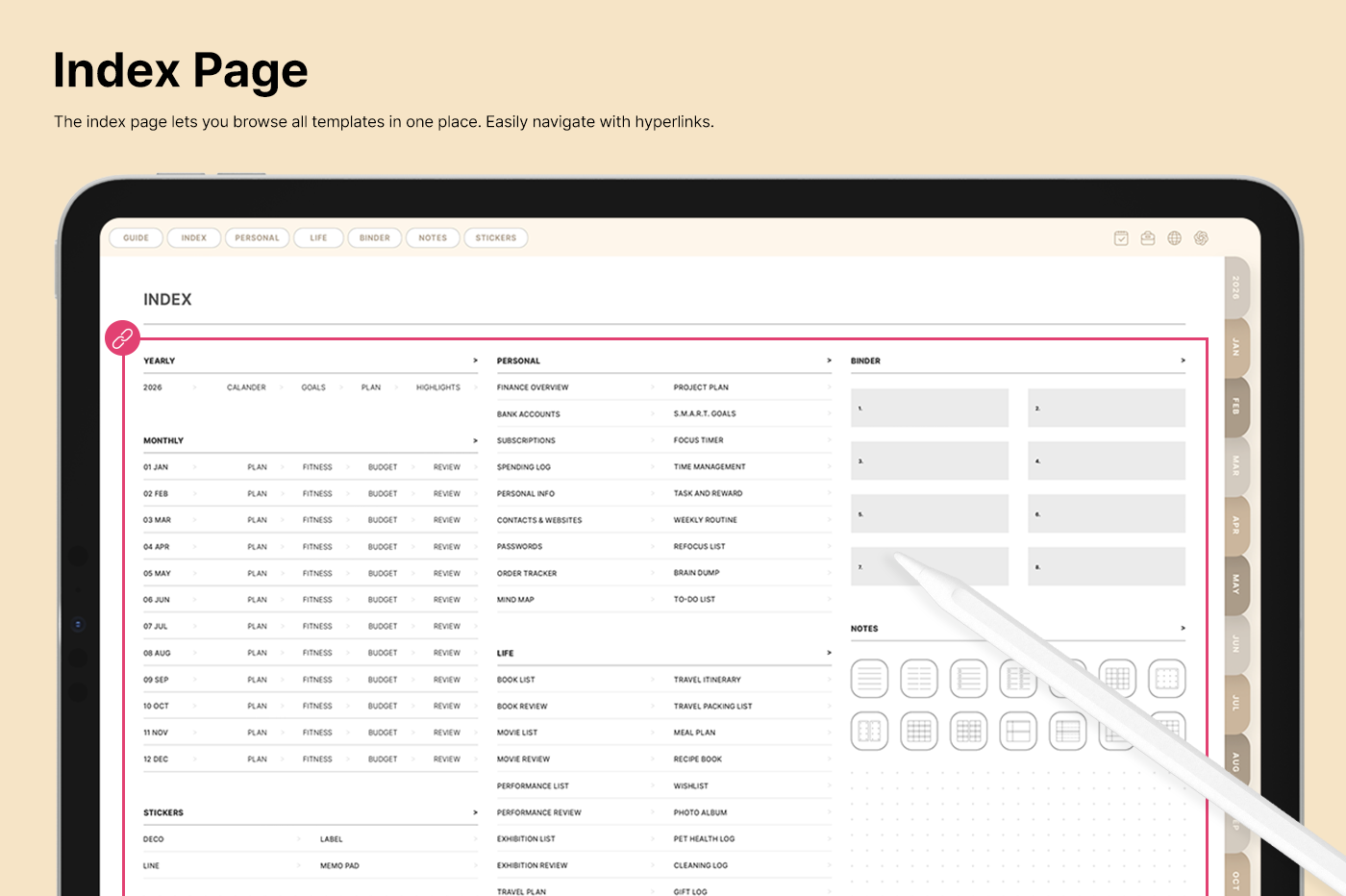Launch the ChatGPT knot icon
Image resolution: width=1346 pixels, height=896 pixels.
pos(1201,238)
